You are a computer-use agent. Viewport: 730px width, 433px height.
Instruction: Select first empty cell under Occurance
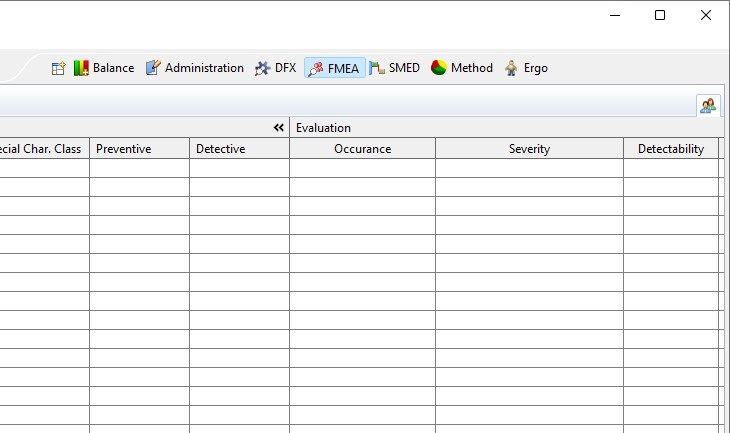coord(362,168)
